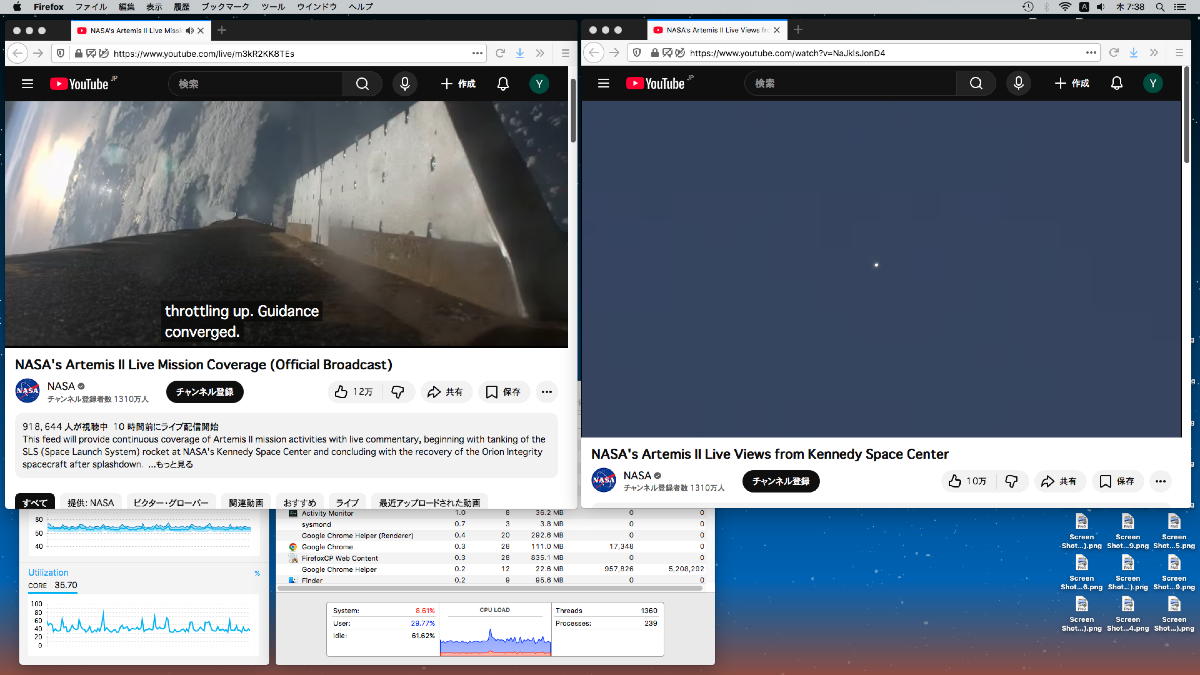The width and height of the screenshot is (1200, 675).
Task: Open more actions menu for Official Broadcast video
Action: point(546,392)
